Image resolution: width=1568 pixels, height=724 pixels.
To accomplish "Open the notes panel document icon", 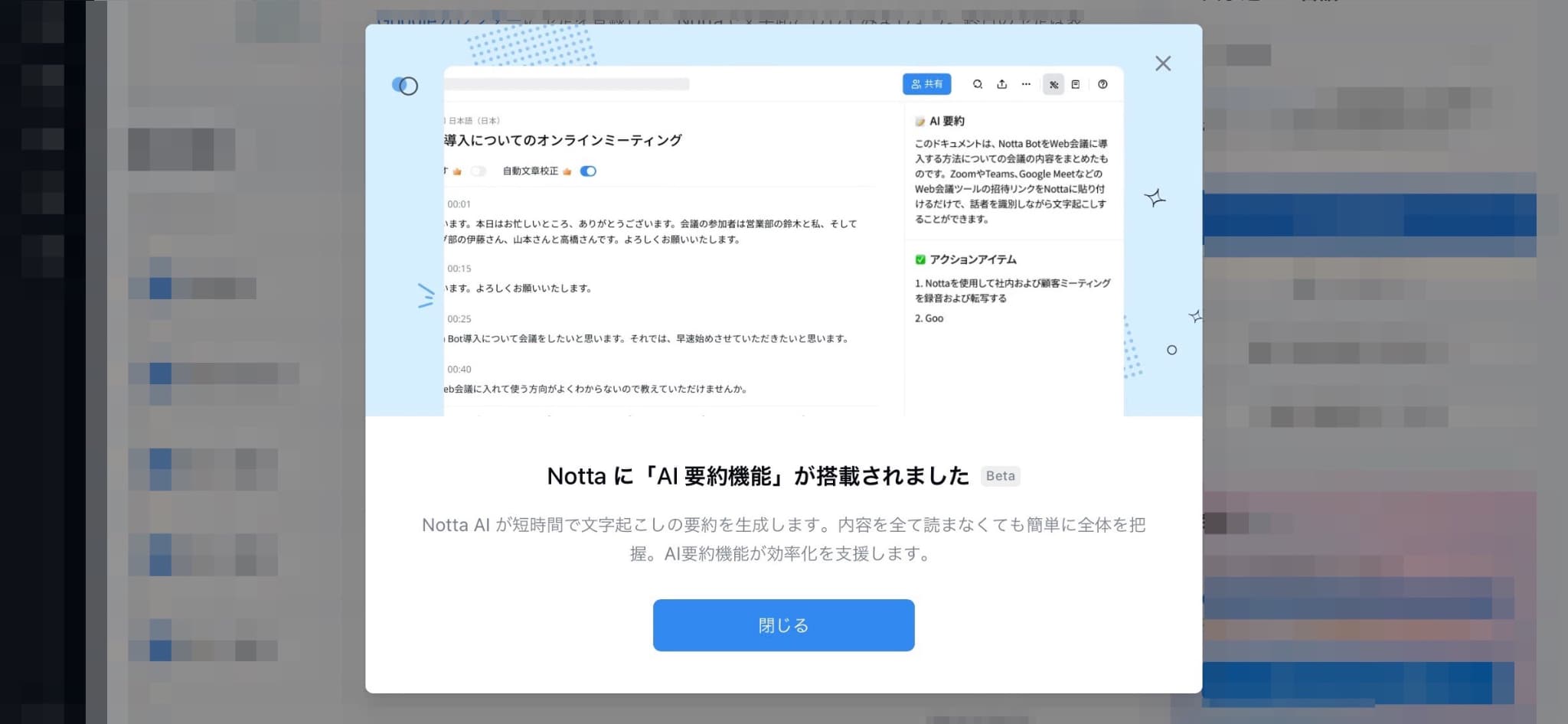I will [1076, 84].
